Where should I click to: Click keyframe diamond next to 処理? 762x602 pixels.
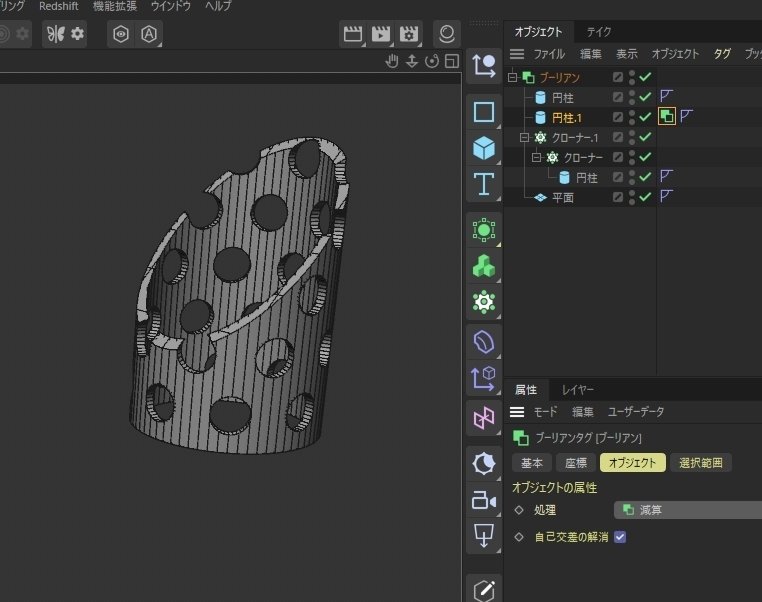coord(519,510)
